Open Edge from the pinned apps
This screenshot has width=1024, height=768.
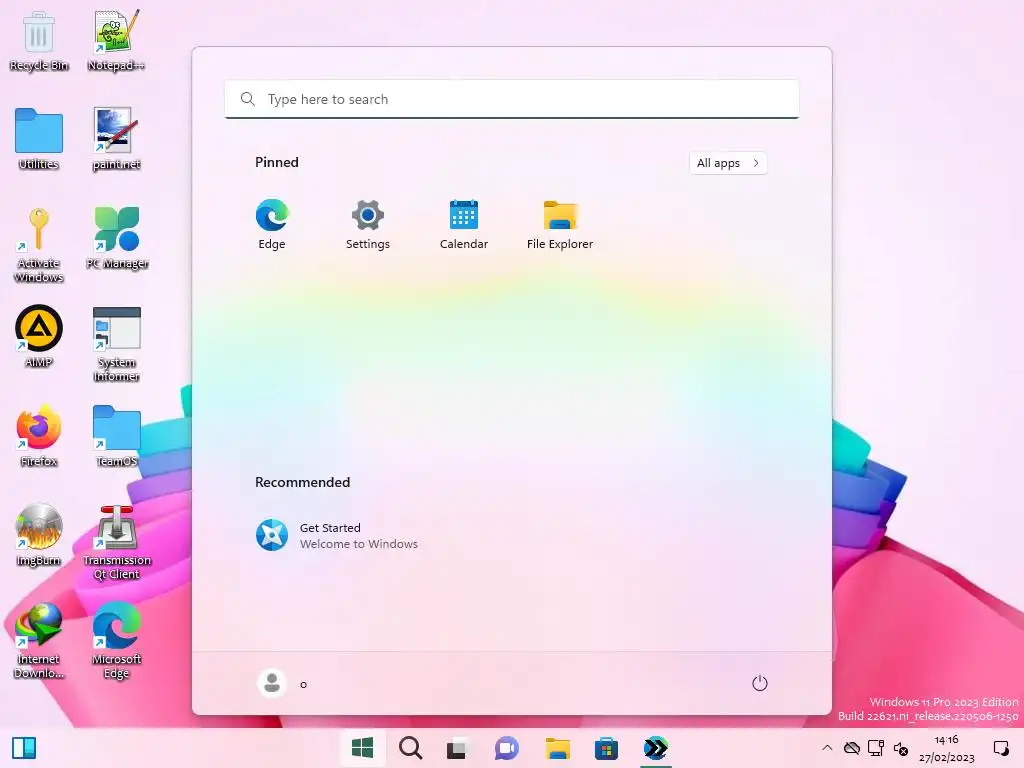[x=272, y=224]
